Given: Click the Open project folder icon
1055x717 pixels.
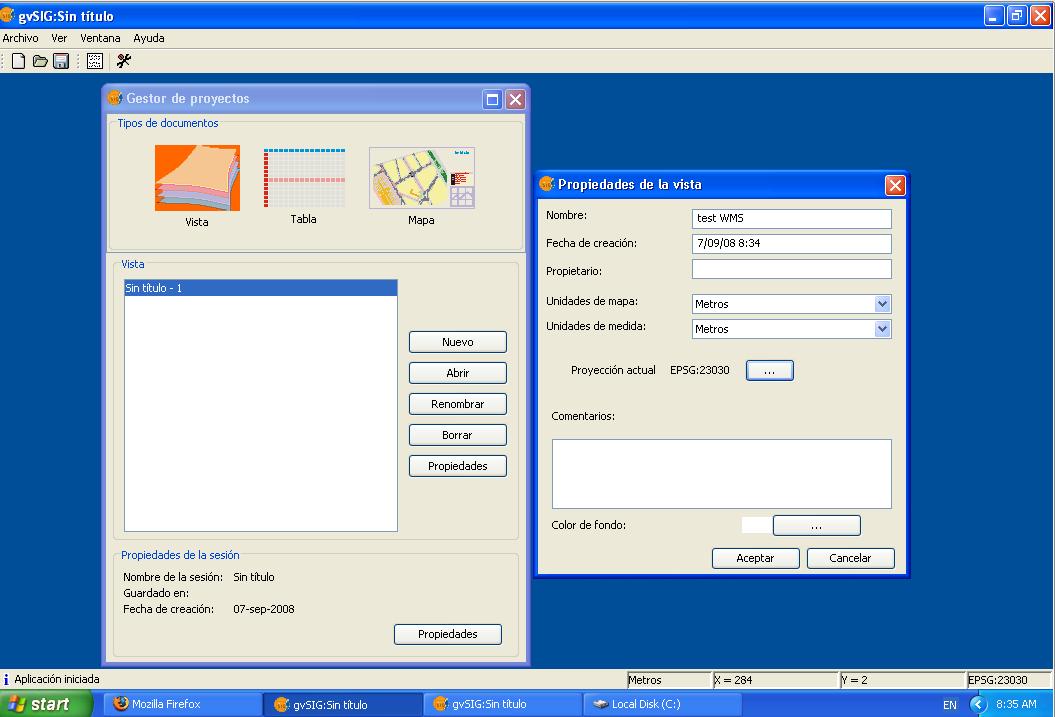Looking at the screenshot, I should coord(40,61).
